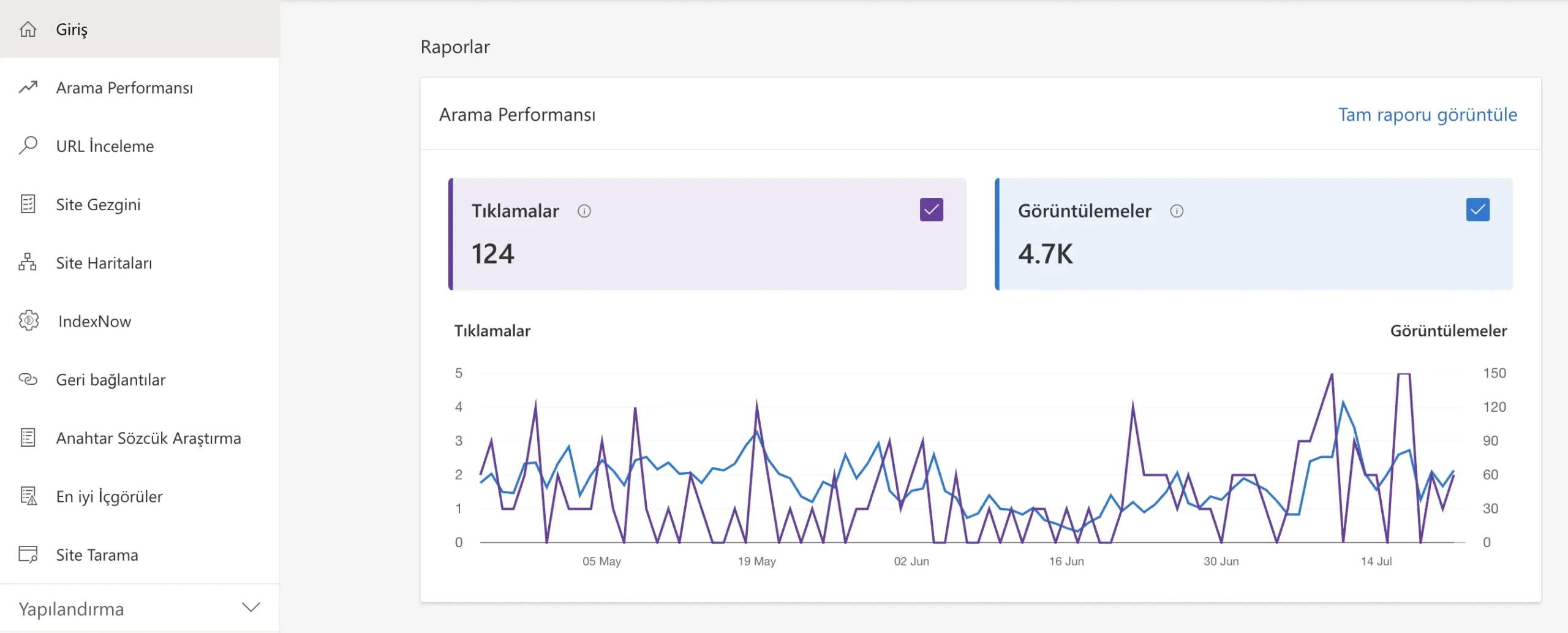Open Geri bağlantılar section
1568x633 pixels.
[140, 379]
